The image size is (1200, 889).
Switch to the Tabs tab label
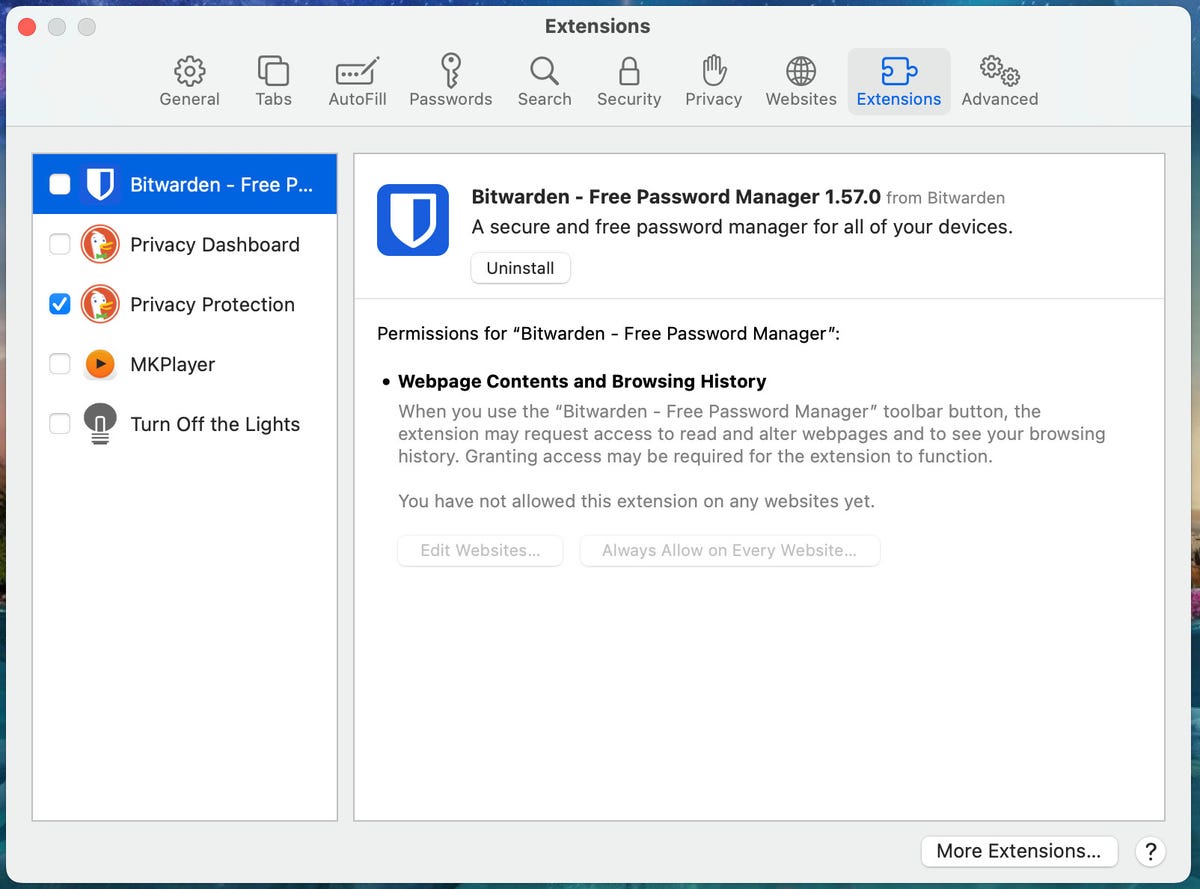click(x=273, y=99)
